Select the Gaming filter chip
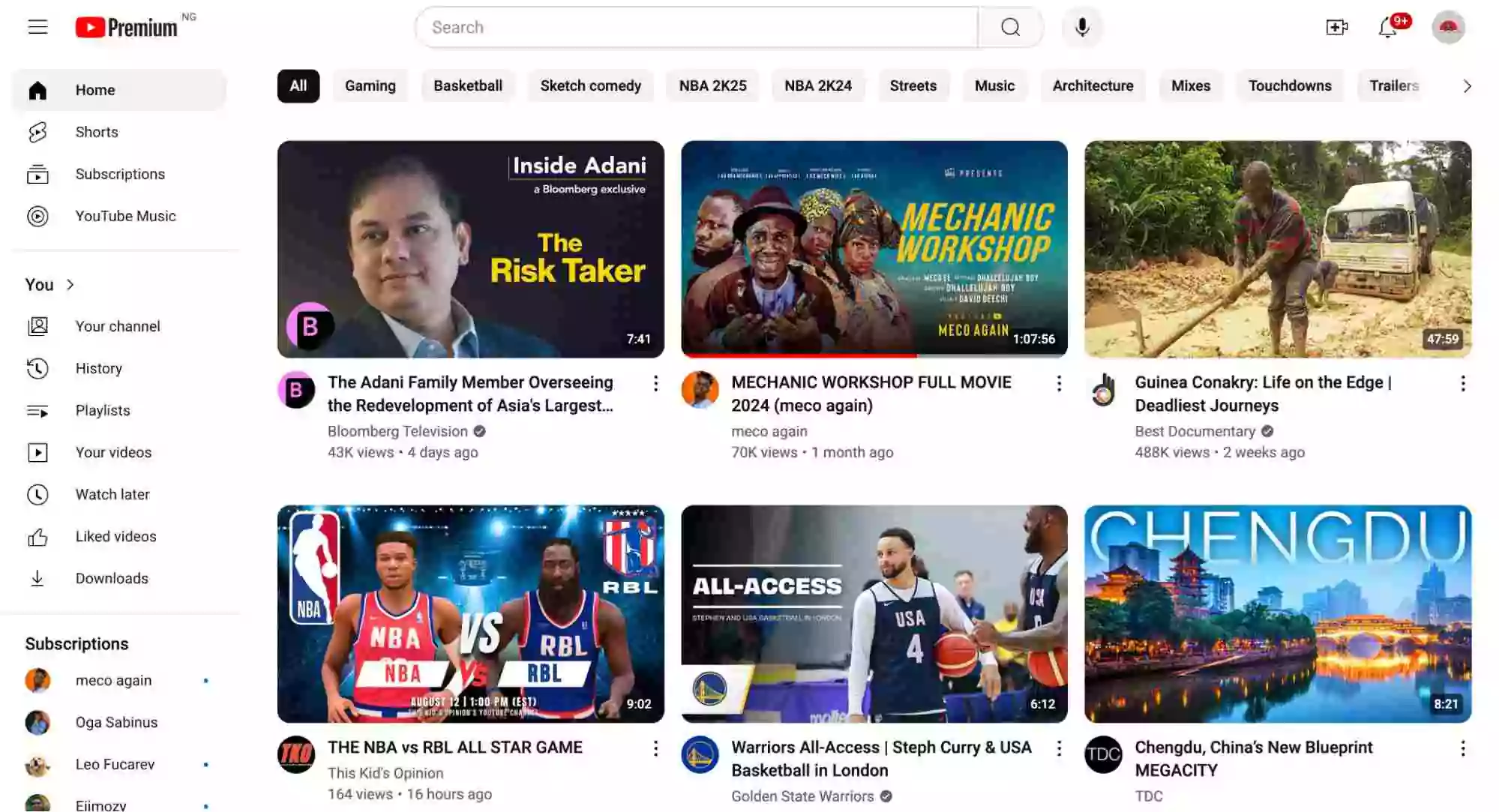Viewport: 1499px width, 812px height. (370, 85)
